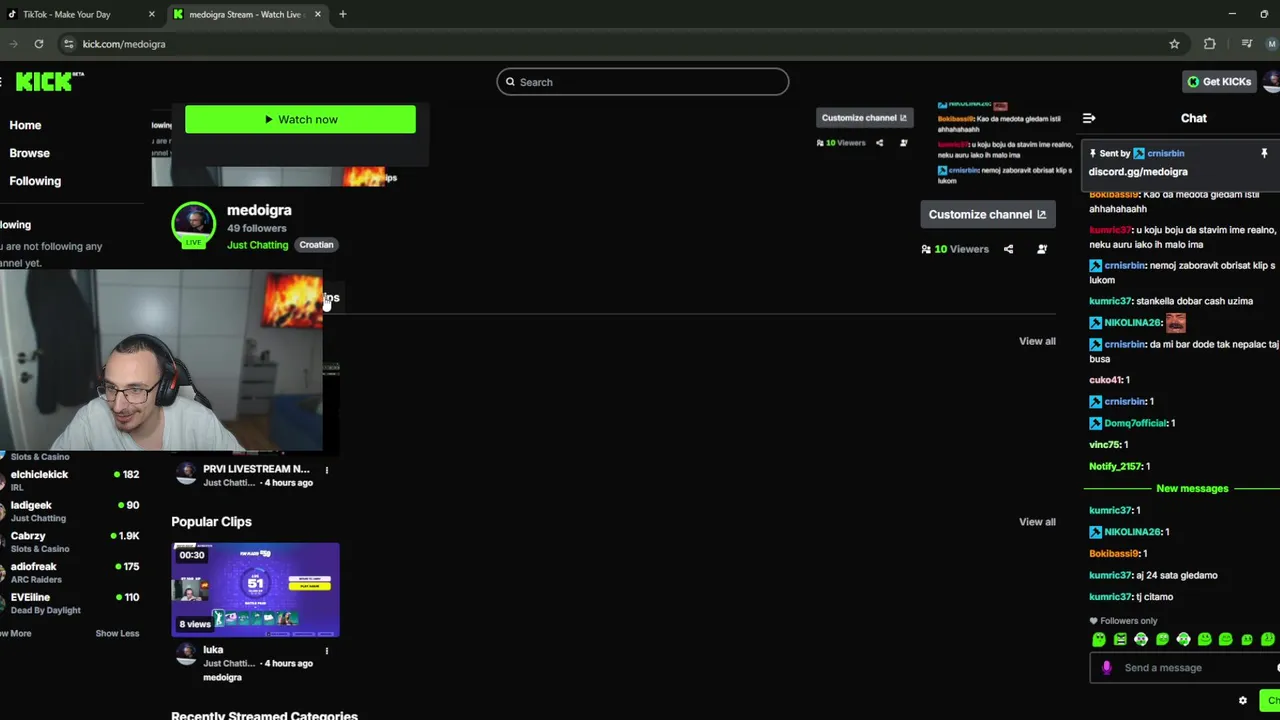Screen dimensions: 1280x720
Task: Click the medoigra channel avatar with LIVE badge
Action: tap(193, 225)
